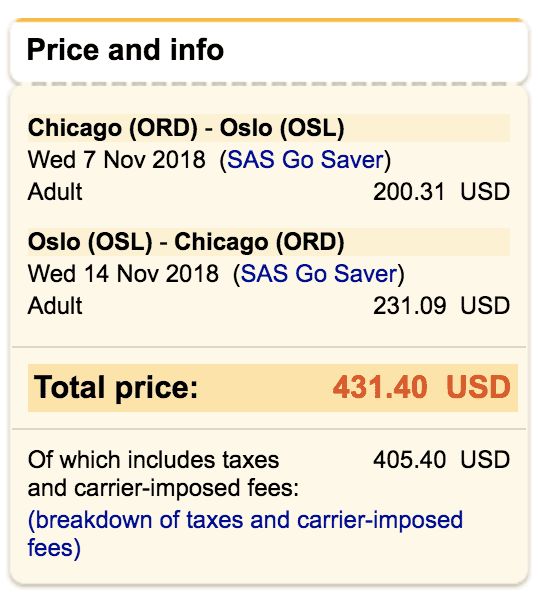Select the Chicago (ORD) - Oslo (OSL) header

(186, 128)
